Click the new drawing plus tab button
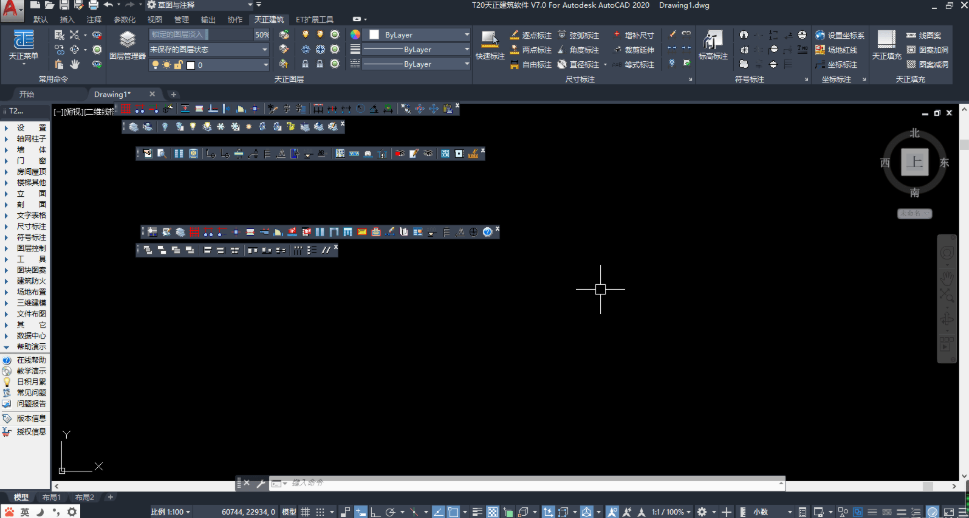The width and height of the screenshot is (969, 518). tap(174, 95)
